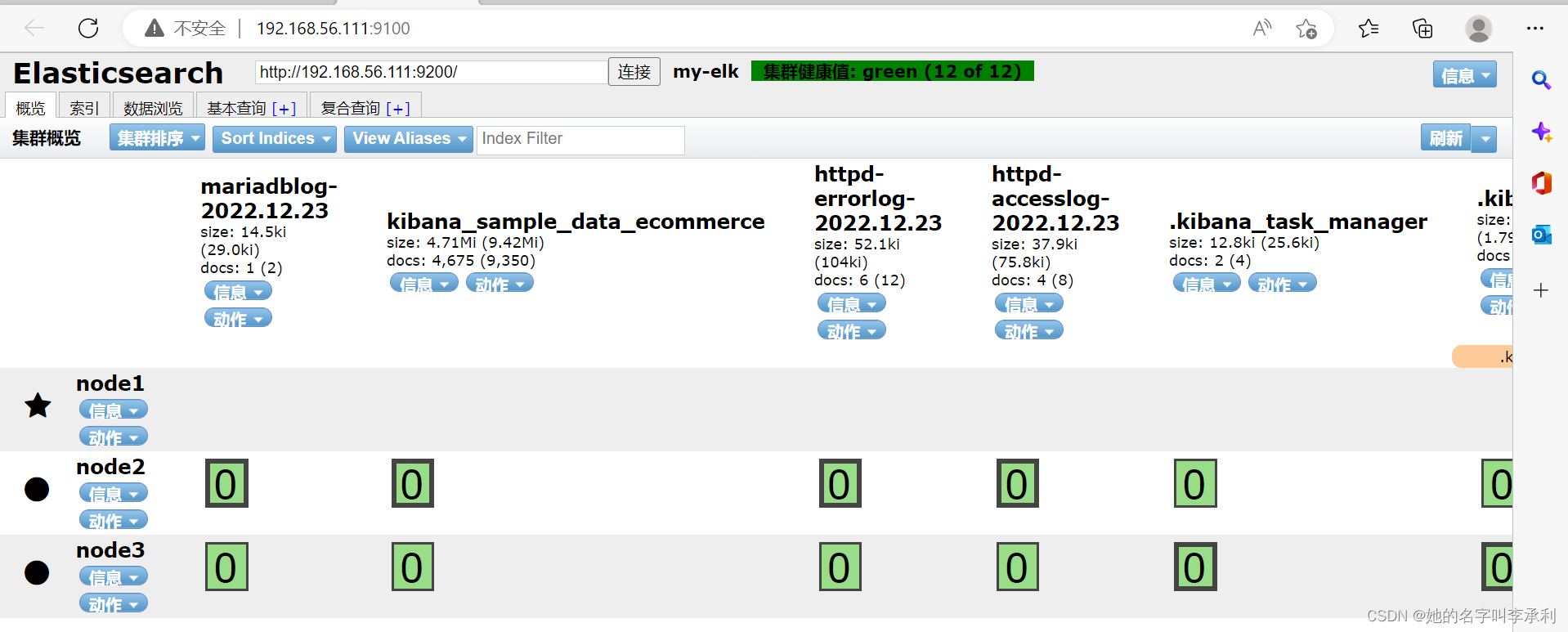Image resolution: width=1568 pixels, height=632 pixels.
Task: Select node3 shard 0 of kibana_sample_data_ecommerce
Action: coord(413,567)
